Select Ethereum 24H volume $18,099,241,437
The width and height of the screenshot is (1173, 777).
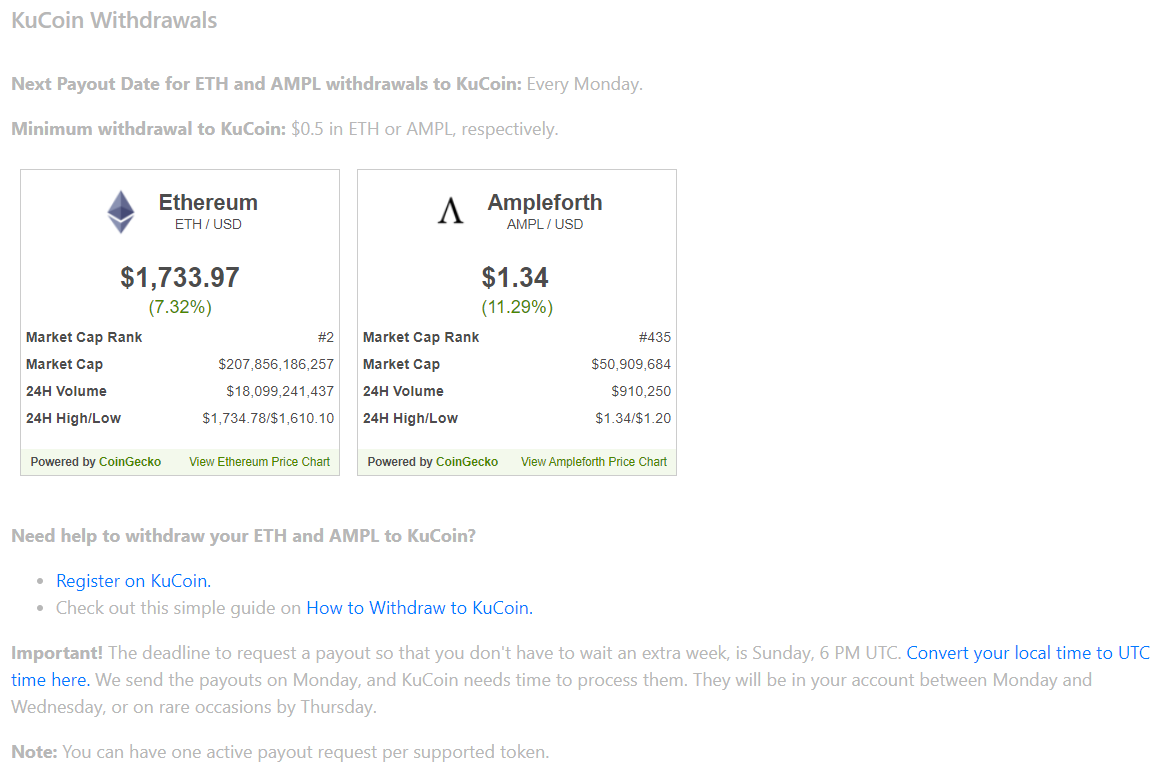pos(280,391)
